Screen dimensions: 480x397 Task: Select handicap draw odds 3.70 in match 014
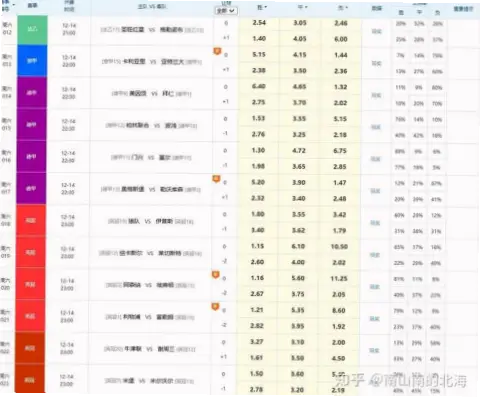point(299,103)
